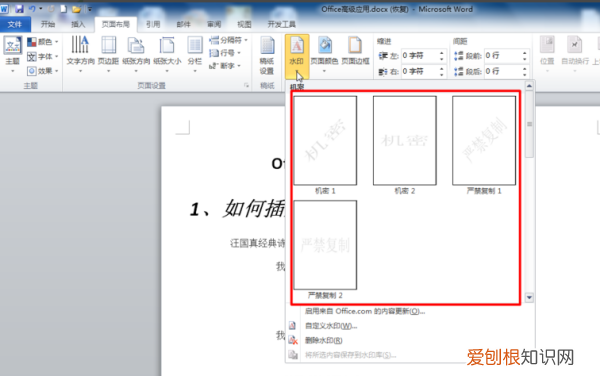600x376 pixels.
Task: Open the File (文件) tab
Action: point(15,24)
